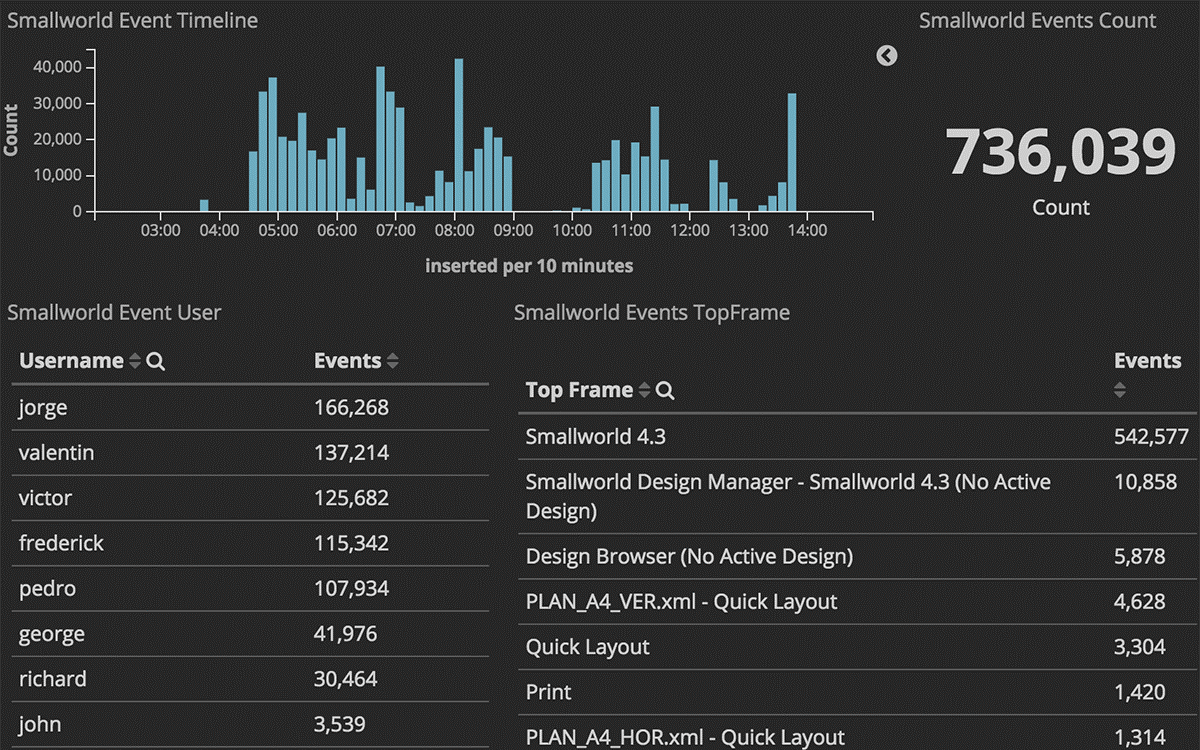
Task: Click the Top Frame column search magnifier icon
Action: click(665, 391)
